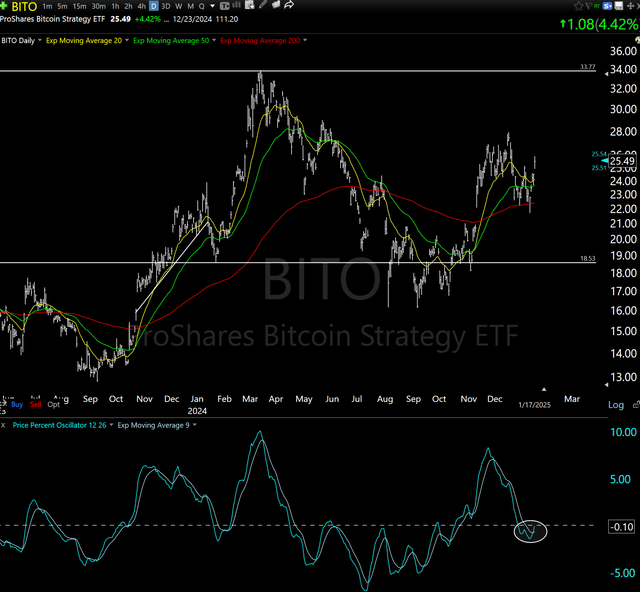Click the 25.54 cyan price tag

coord(599,154)
